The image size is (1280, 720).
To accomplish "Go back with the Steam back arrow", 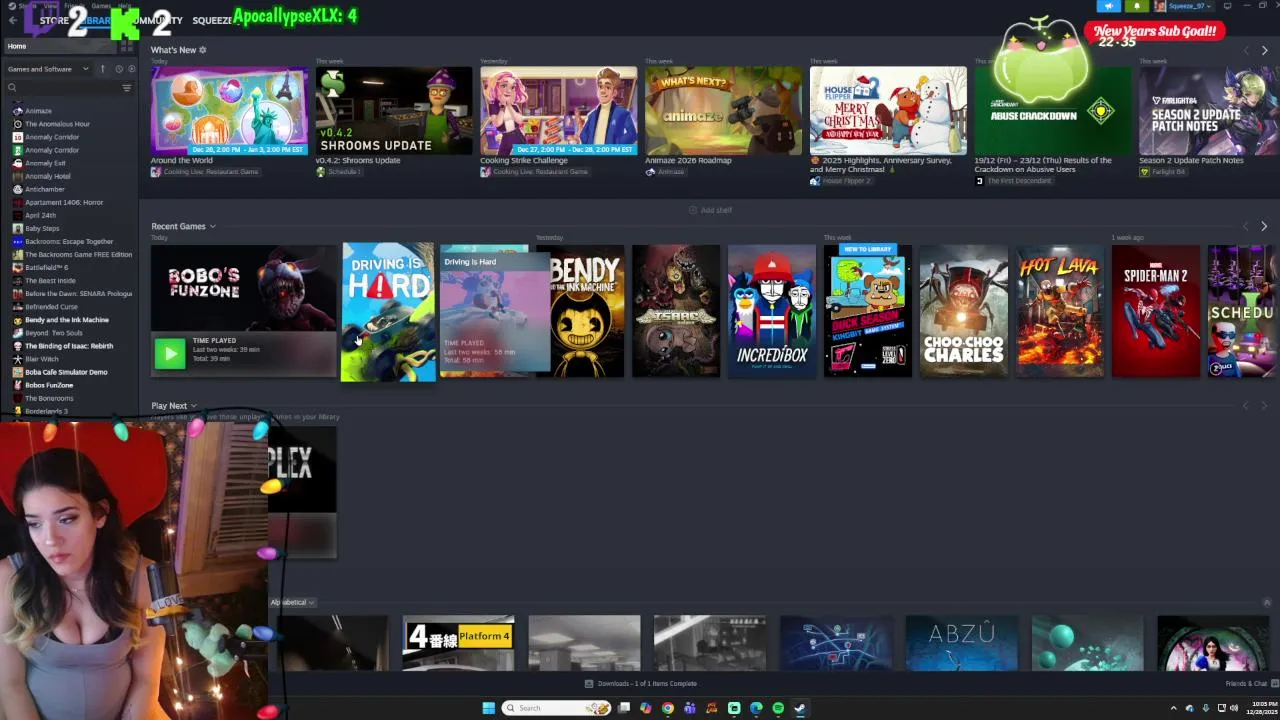I will pos(12,20).
